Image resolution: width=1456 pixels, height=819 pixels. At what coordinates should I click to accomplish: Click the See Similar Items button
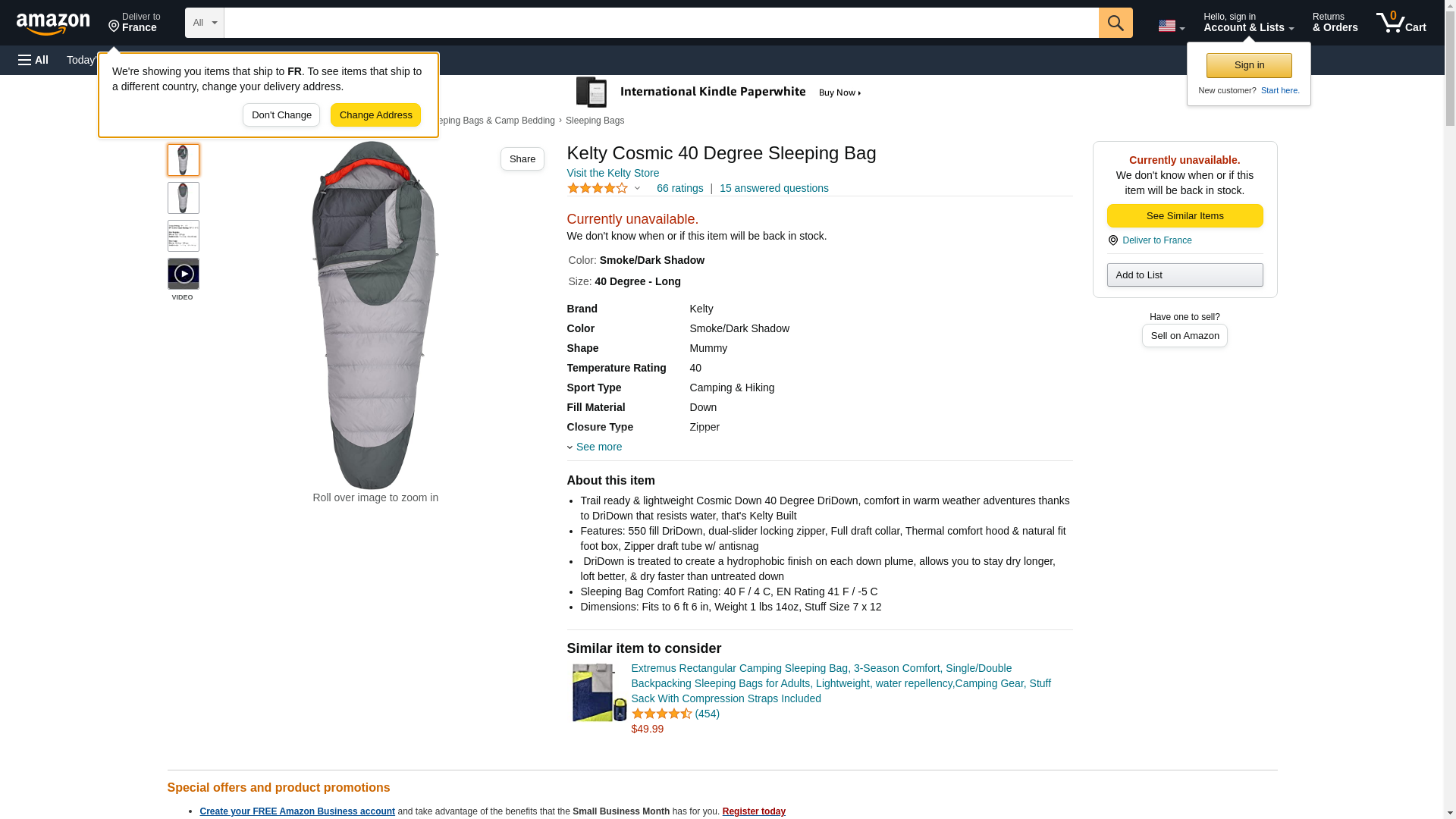(1185, 216)
